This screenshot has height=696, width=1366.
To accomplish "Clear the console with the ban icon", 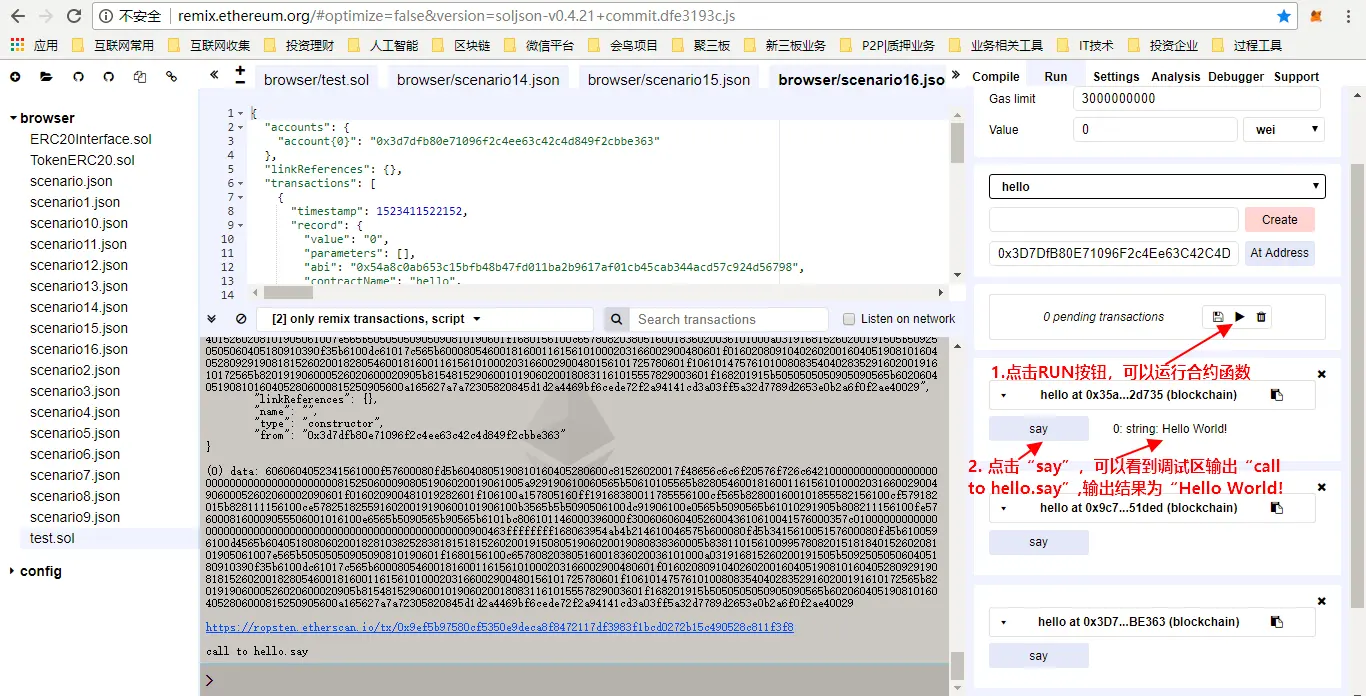I will click(241, 319).
